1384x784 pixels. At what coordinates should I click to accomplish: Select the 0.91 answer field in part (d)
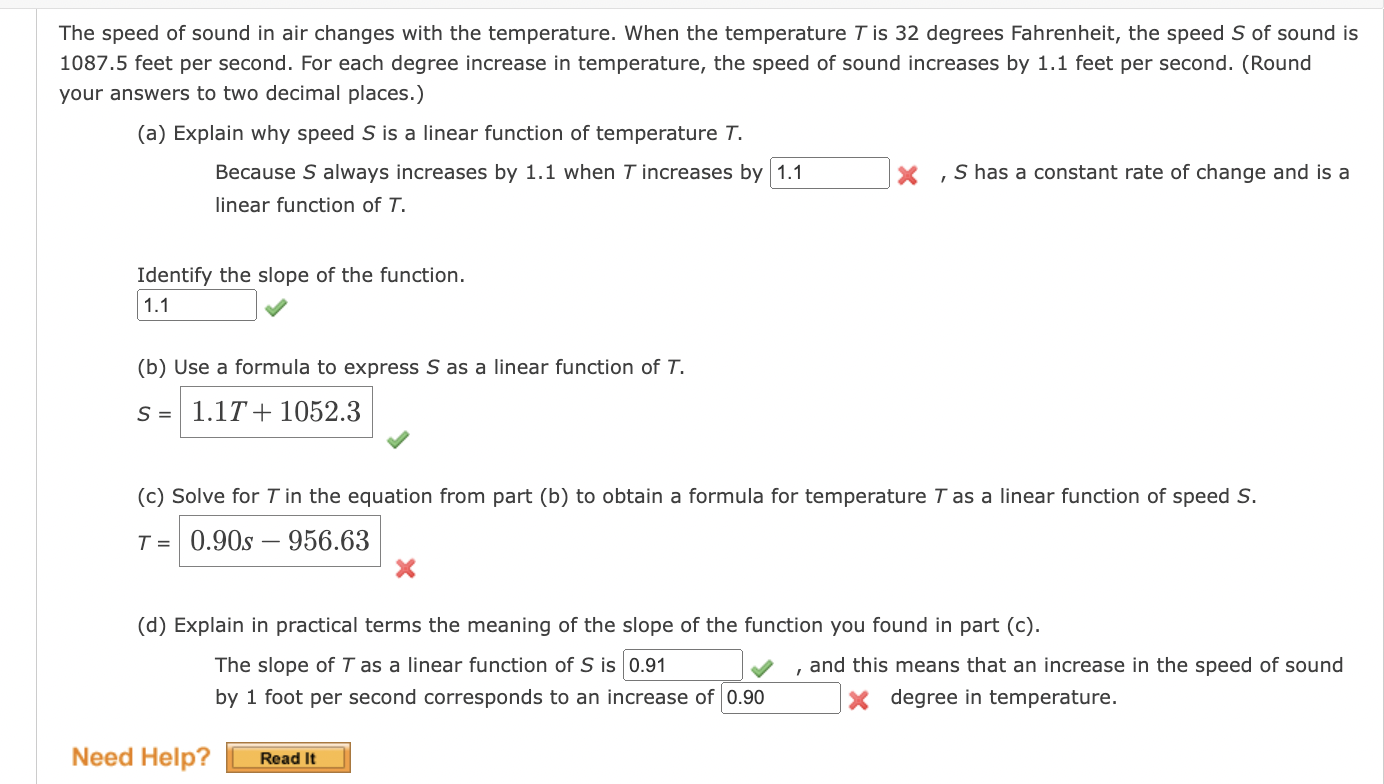(684, 664)
